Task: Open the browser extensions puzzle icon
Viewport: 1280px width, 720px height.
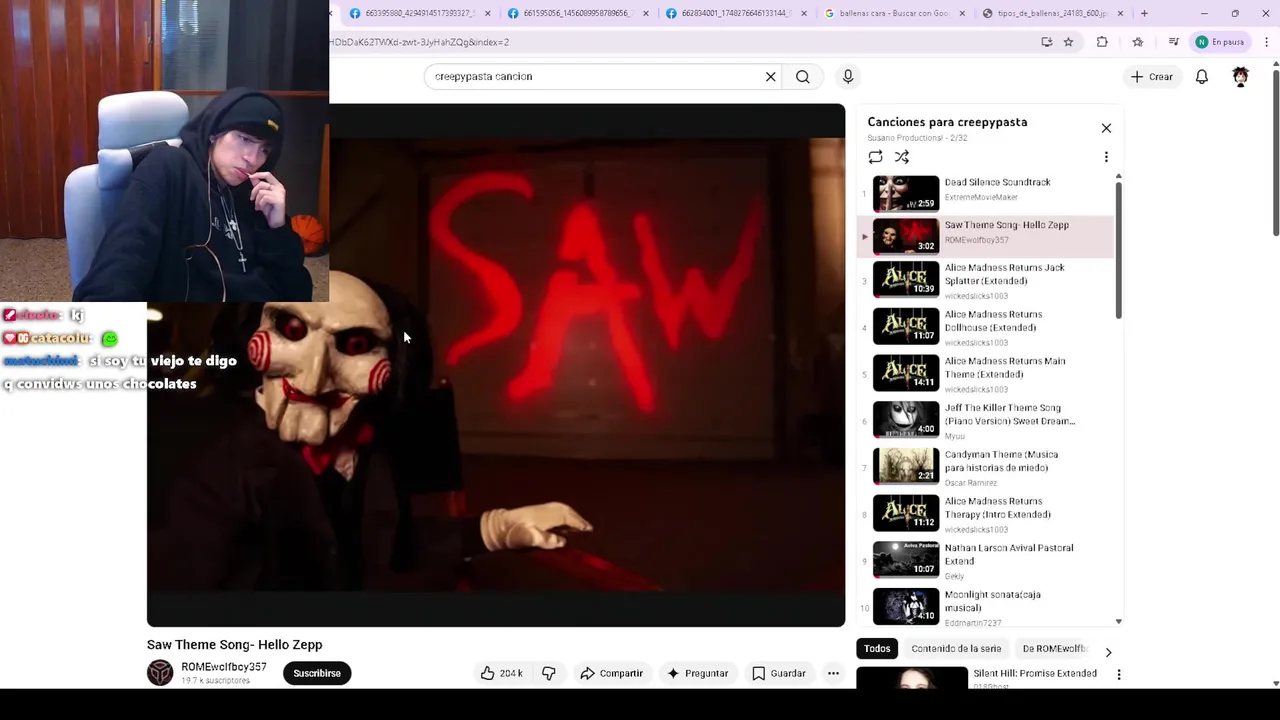Action: [x=1102, y=42]
